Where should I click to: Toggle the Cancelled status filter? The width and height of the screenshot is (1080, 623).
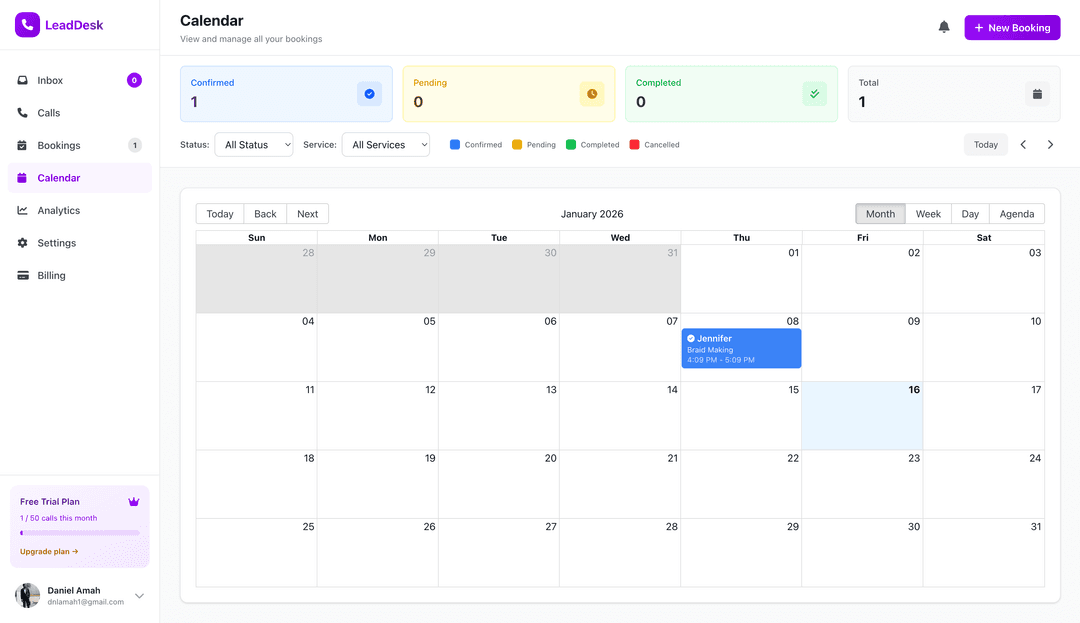(654, 144)
